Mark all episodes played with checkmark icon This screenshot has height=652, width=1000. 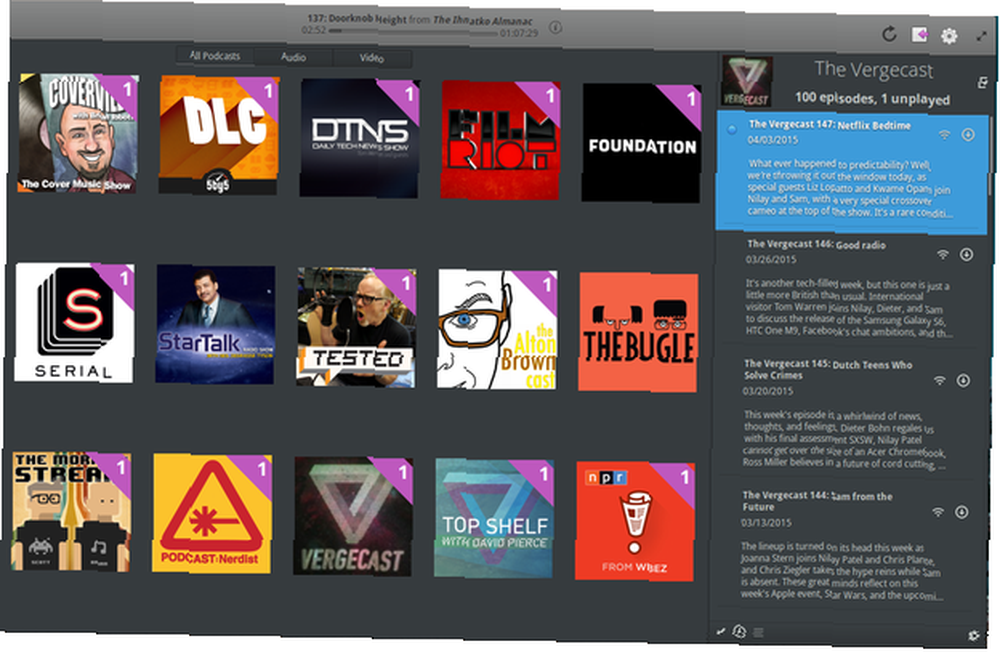point(721,631)
